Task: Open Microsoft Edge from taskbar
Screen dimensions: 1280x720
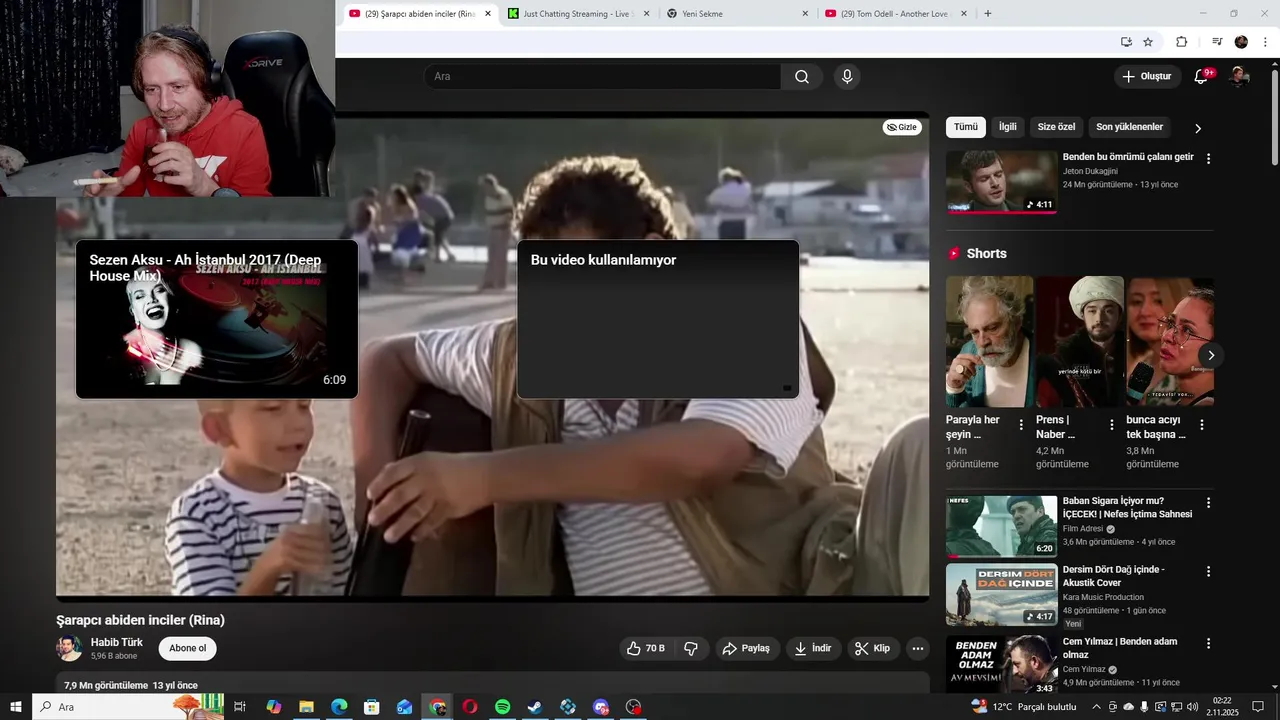Action: (x=339, y=707)
